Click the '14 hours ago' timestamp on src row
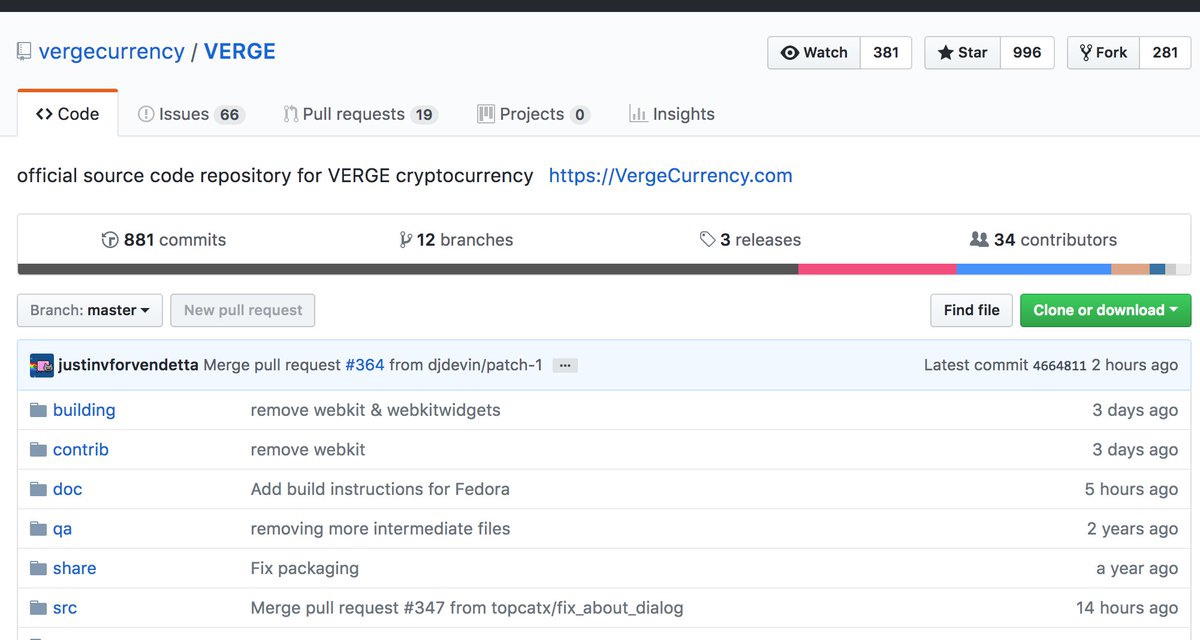Viewport: 1200px width, 640px height. (1127, 608)
